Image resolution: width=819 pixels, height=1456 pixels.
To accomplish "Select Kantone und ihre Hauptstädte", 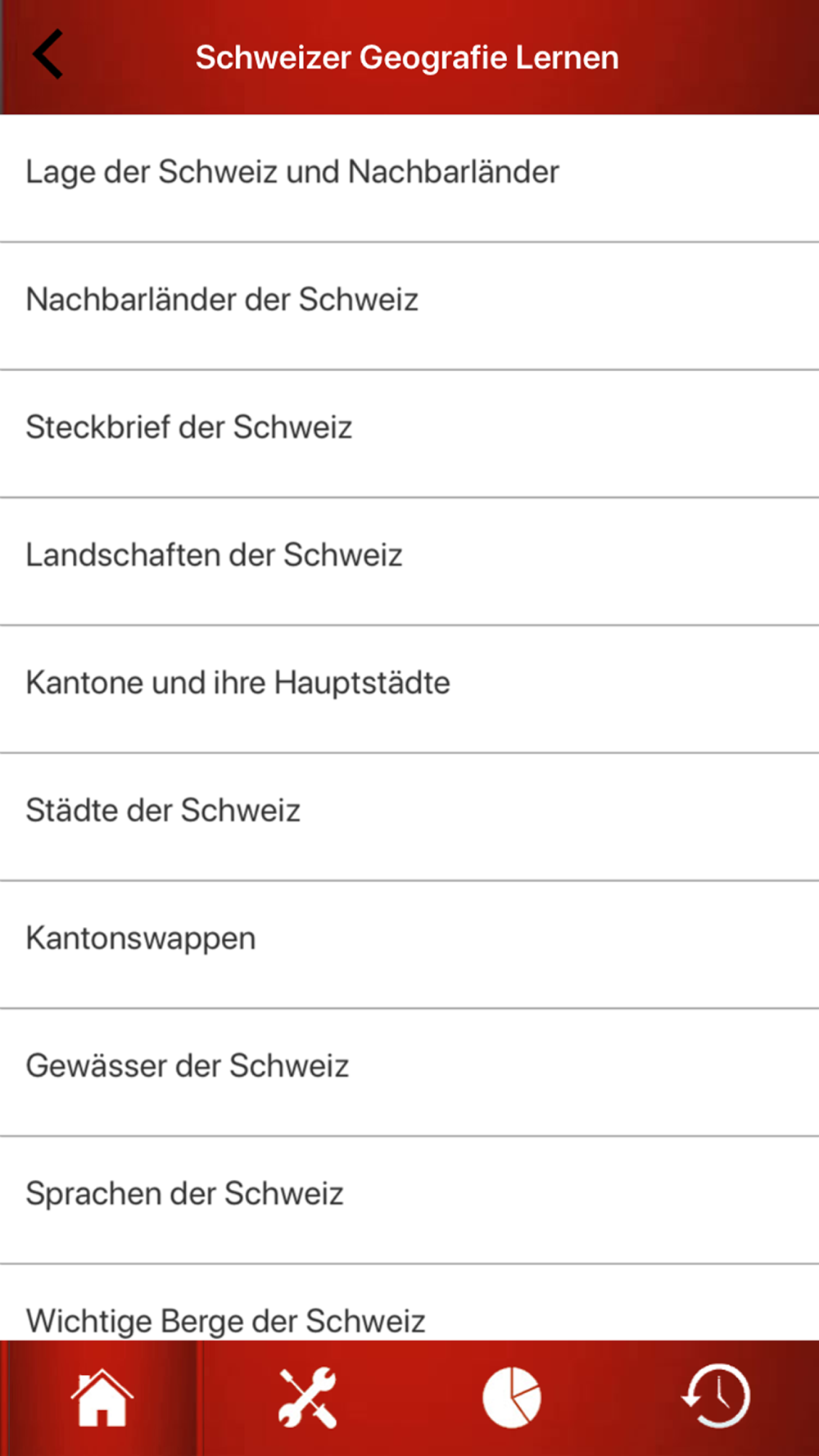I will click(409, 690).
